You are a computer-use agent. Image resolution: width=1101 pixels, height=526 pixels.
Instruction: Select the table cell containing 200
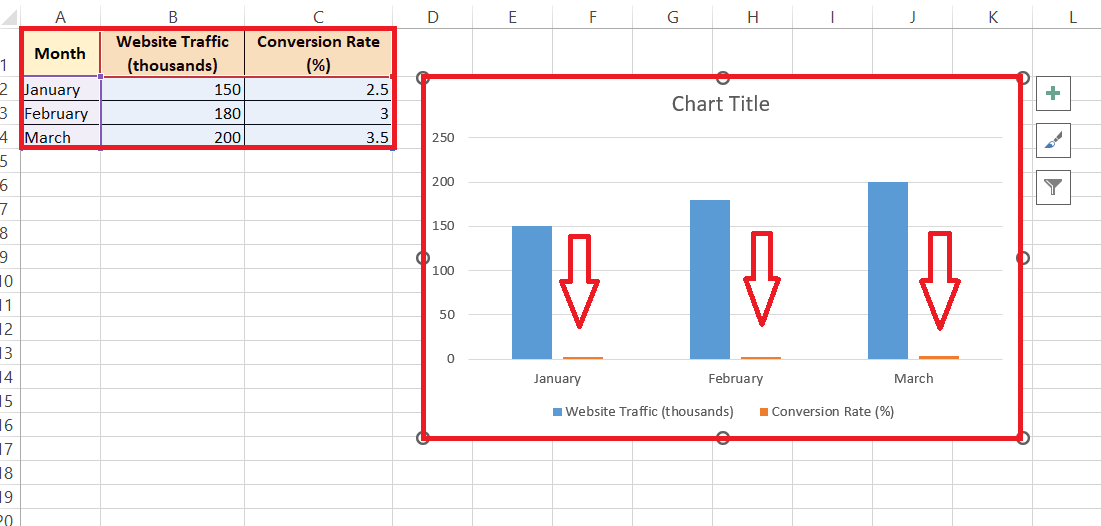(173, 137)
